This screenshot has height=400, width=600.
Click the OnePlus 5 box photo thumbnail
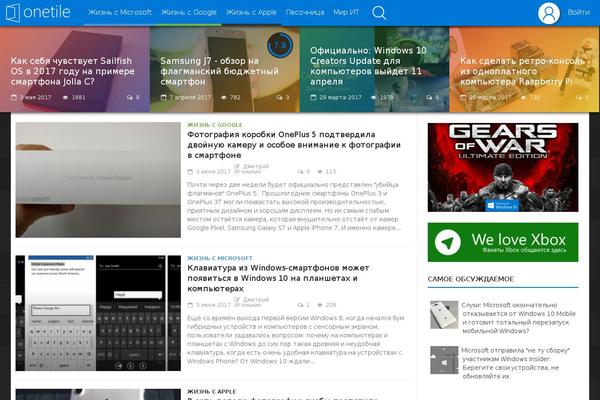pyautogui.click(x=98, y=180)
